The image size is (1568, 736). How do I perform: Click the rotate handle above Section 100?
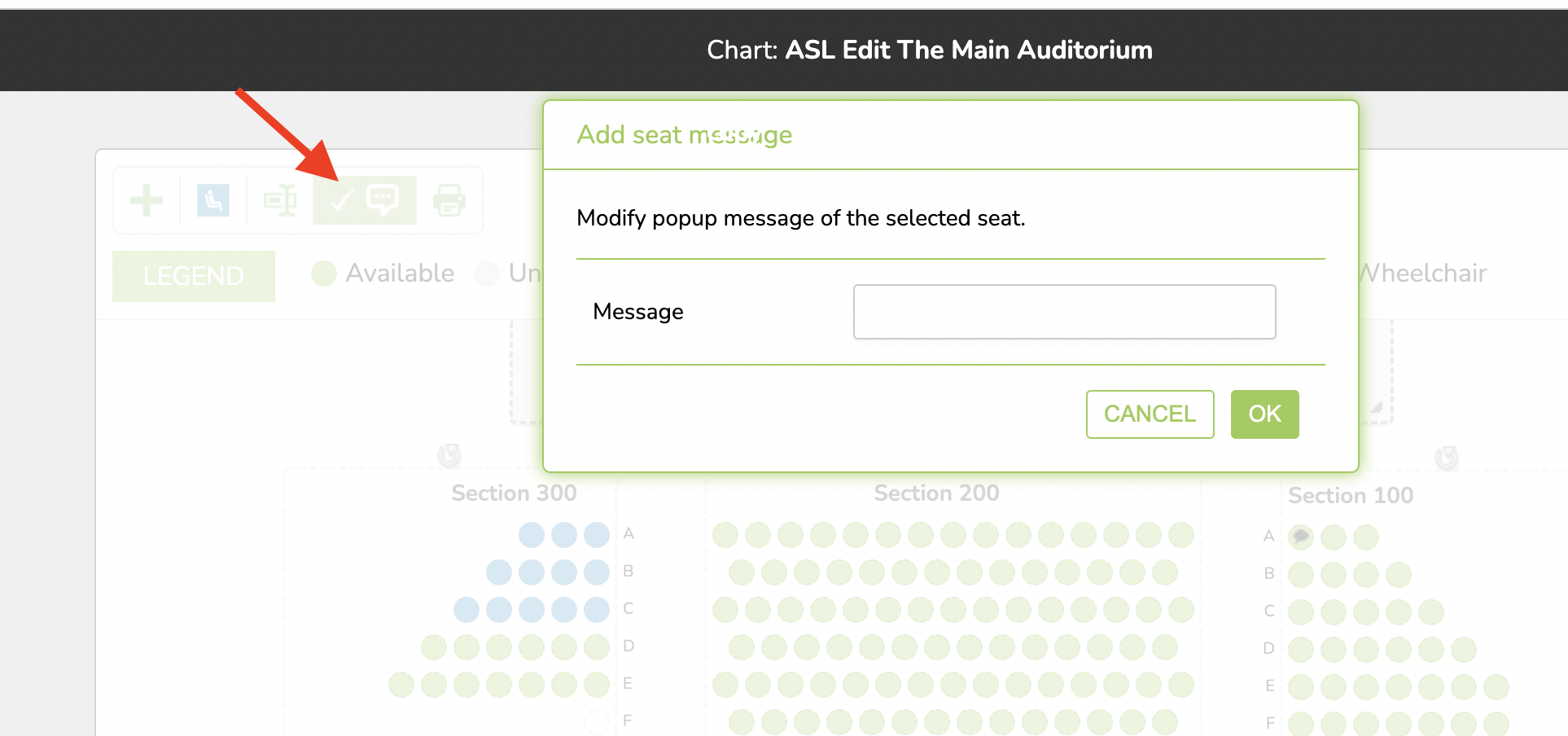[1446, 458]
